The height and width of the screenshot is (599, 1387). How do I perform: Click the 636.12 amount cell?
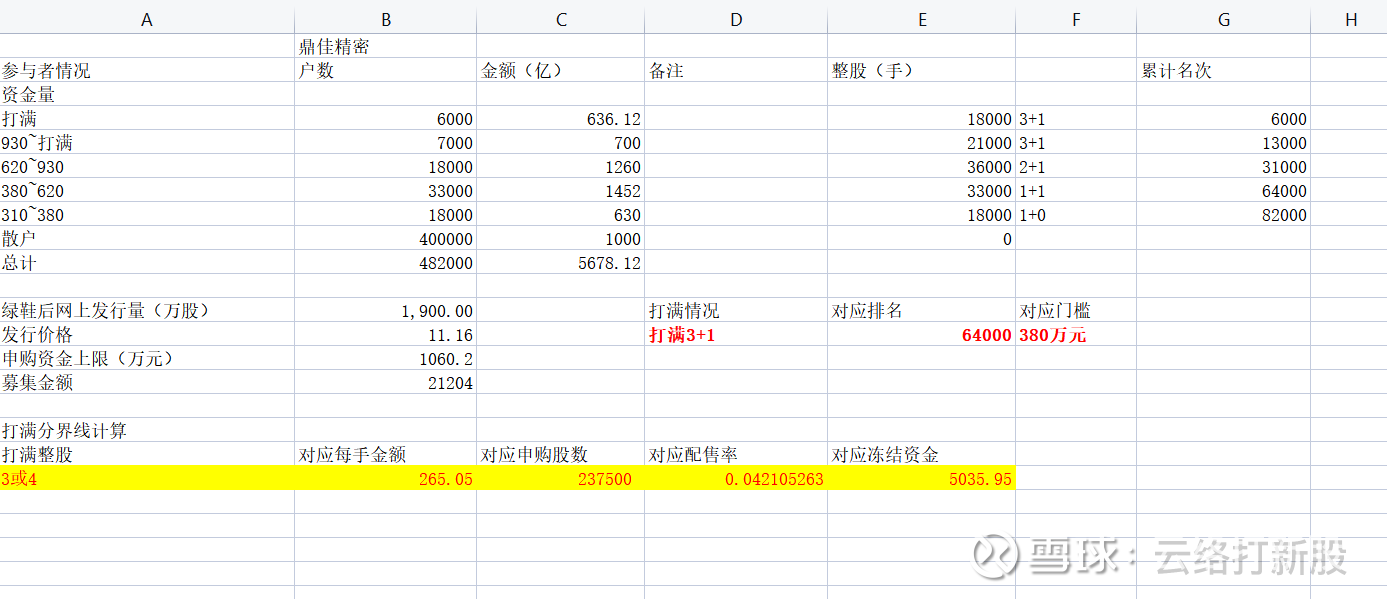point(561,118)
